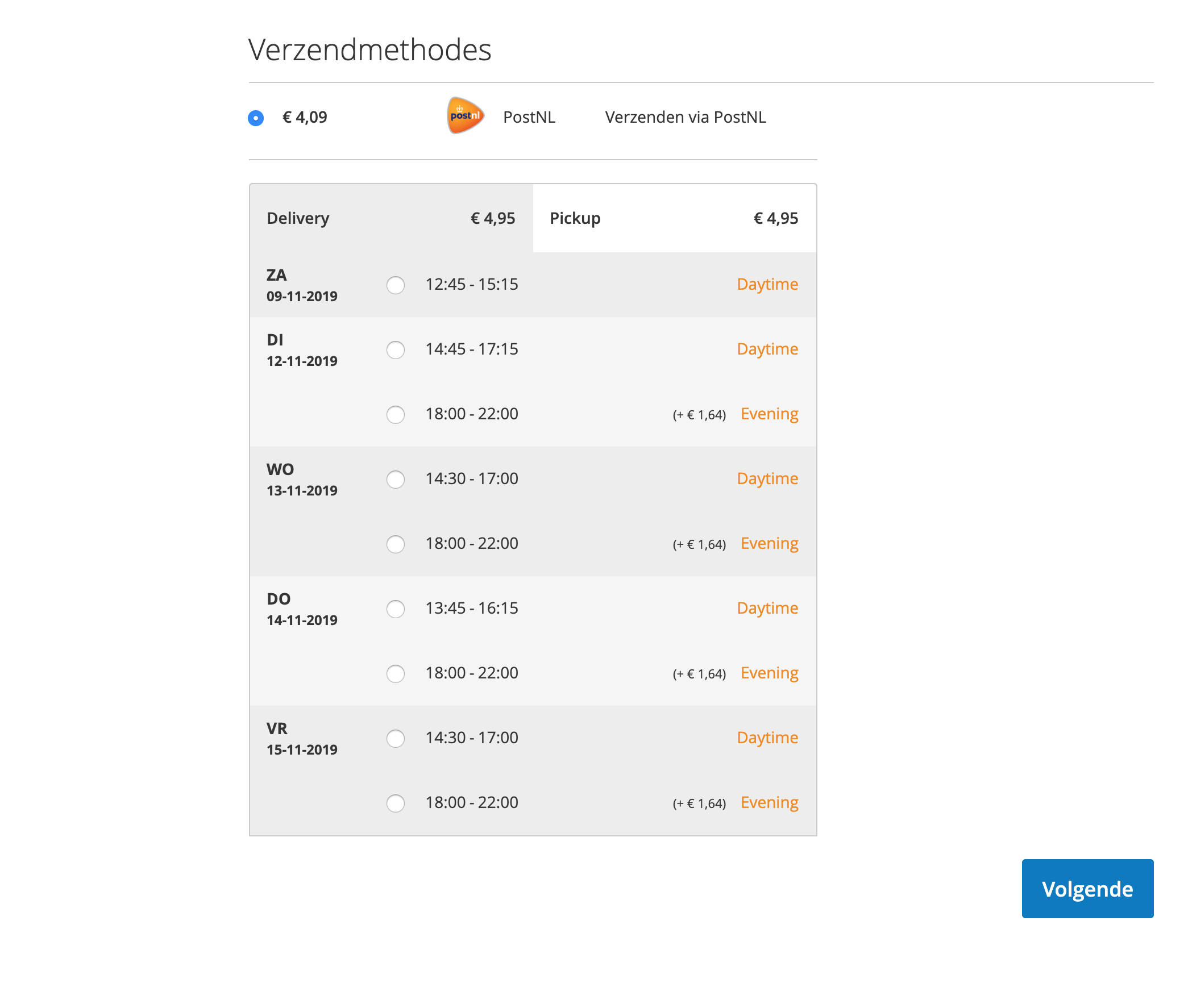The image size is (1188, 1008).
Task: Click the € 4,95 Delivery price
Action: pos(492,218)
